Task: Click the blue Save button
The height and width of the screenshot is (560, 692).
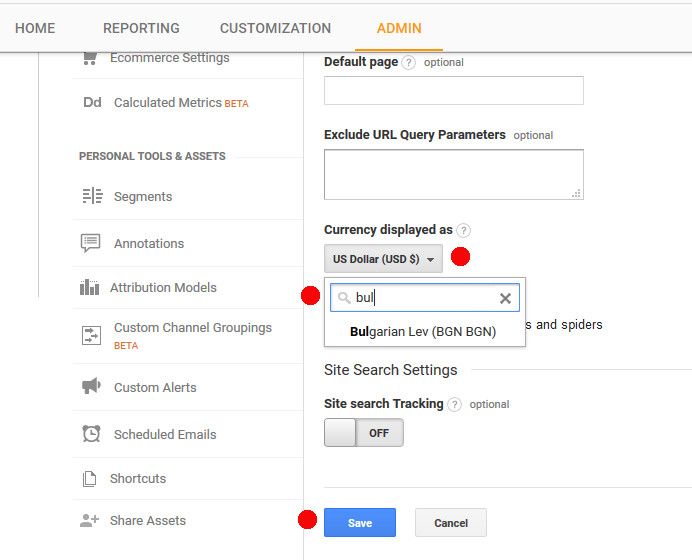Action: pyautogui.click(x=360, y=522)
